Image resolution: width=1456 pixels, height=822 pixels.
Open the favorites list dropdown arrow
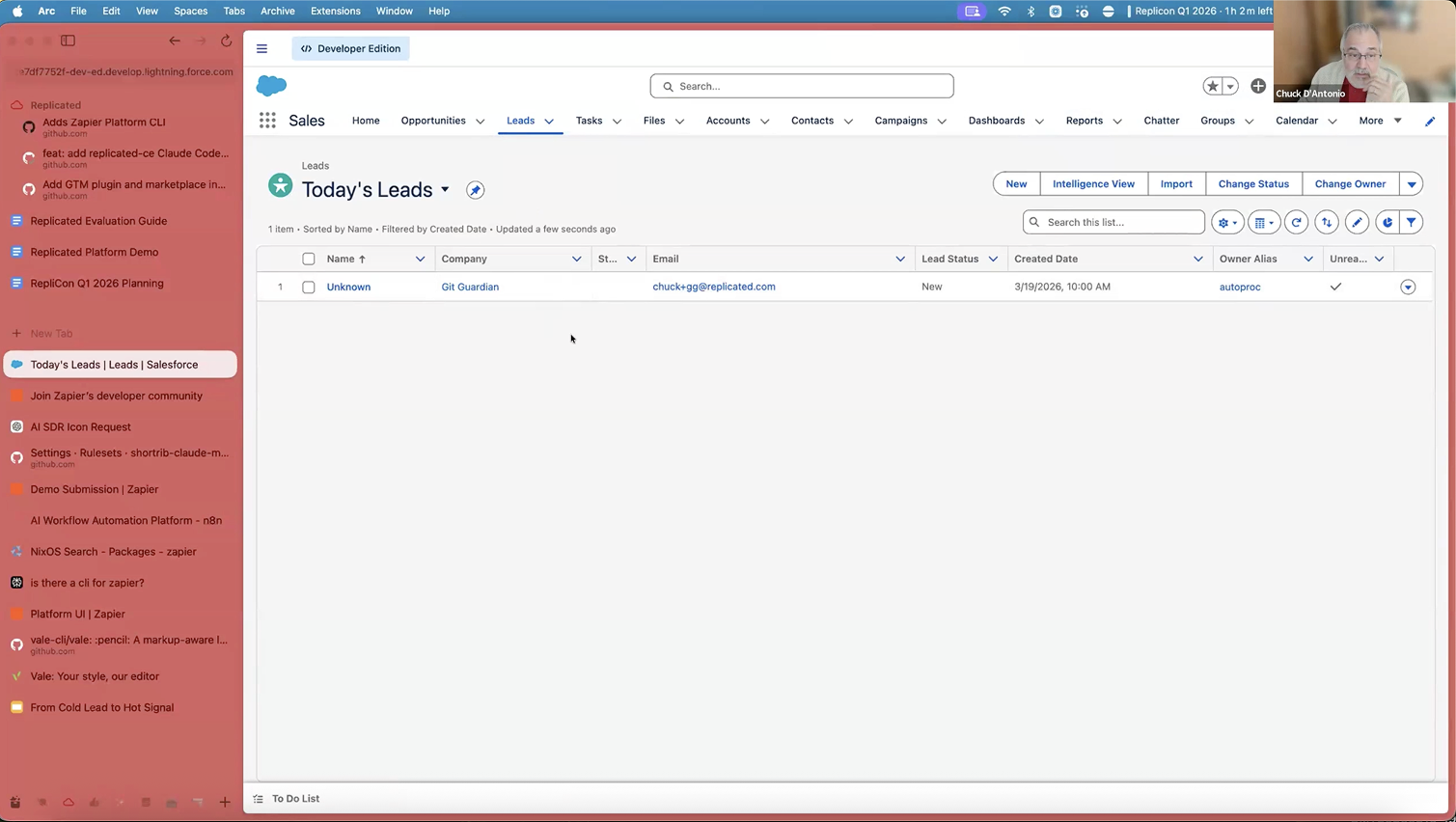(x=1230, y=86)
